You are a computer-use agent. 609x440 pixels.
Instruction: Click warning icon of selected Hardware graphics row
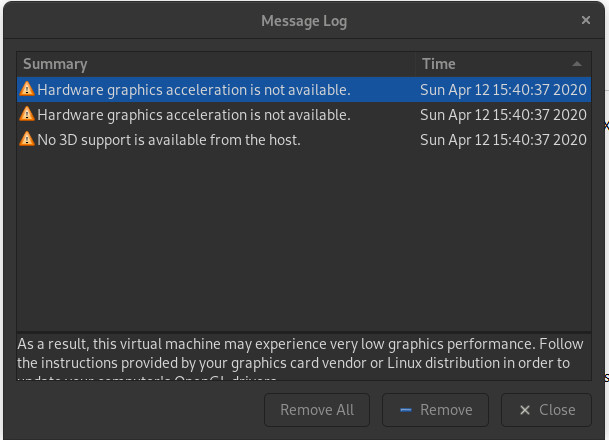point(27,89)
